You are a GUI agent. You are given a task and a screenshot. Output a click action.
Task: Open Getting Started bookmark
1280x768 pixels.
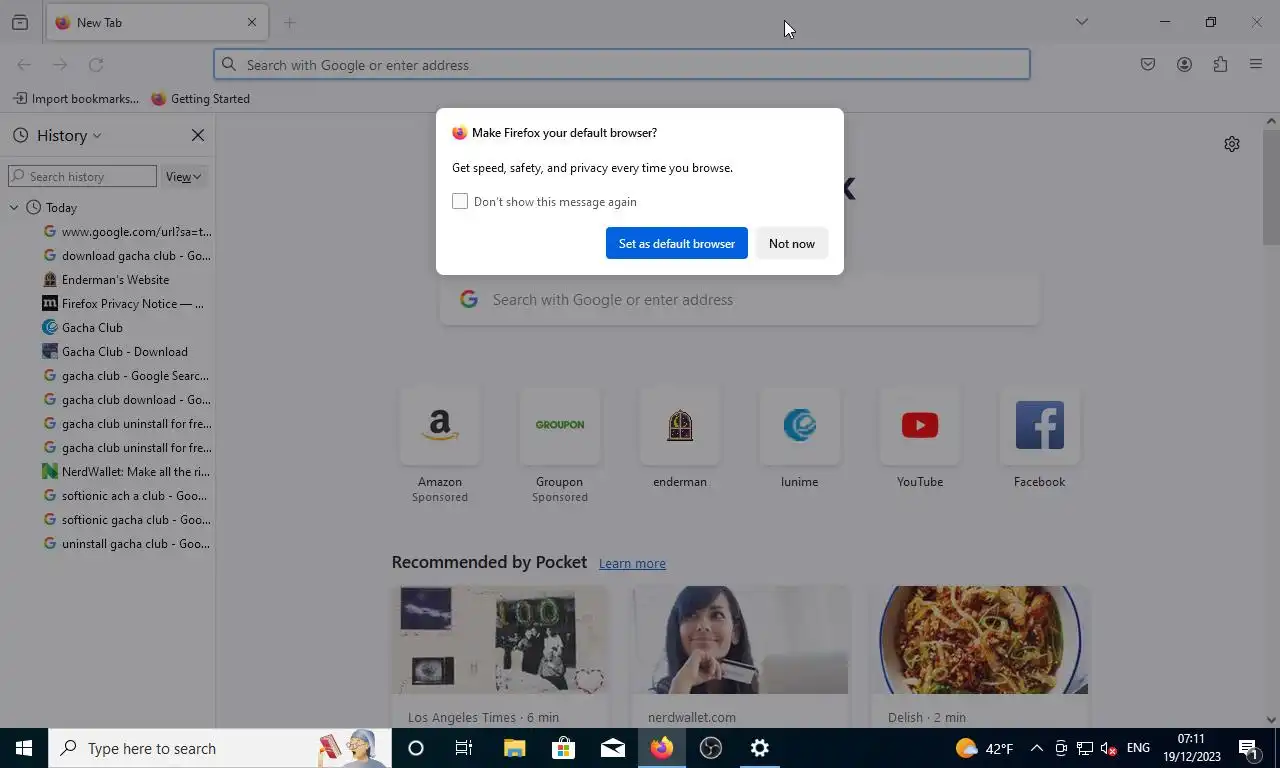tap(200, 99)
